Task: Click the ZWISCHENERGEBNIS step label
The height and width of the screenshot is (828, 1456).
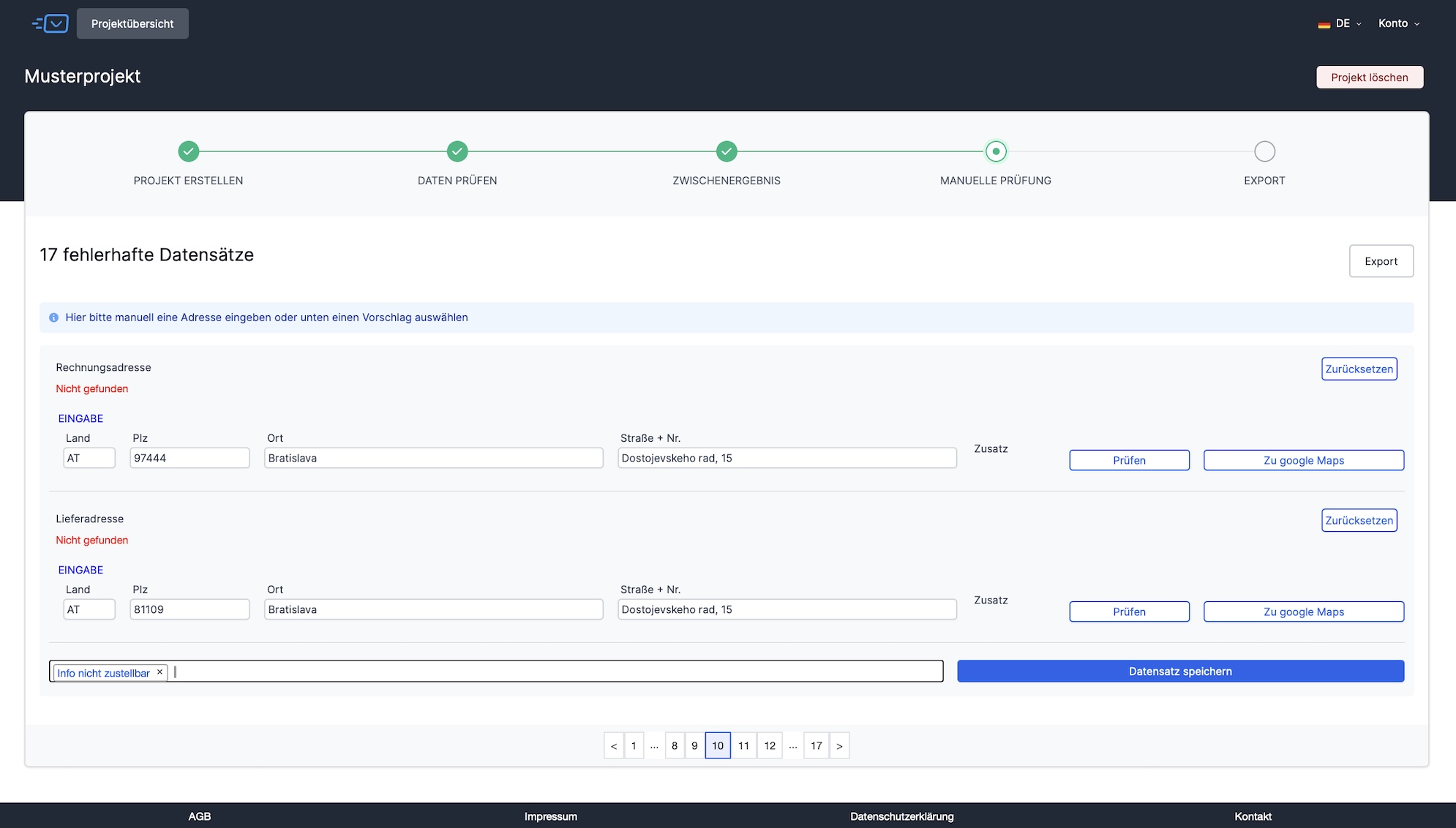Action: click(727, 181)
